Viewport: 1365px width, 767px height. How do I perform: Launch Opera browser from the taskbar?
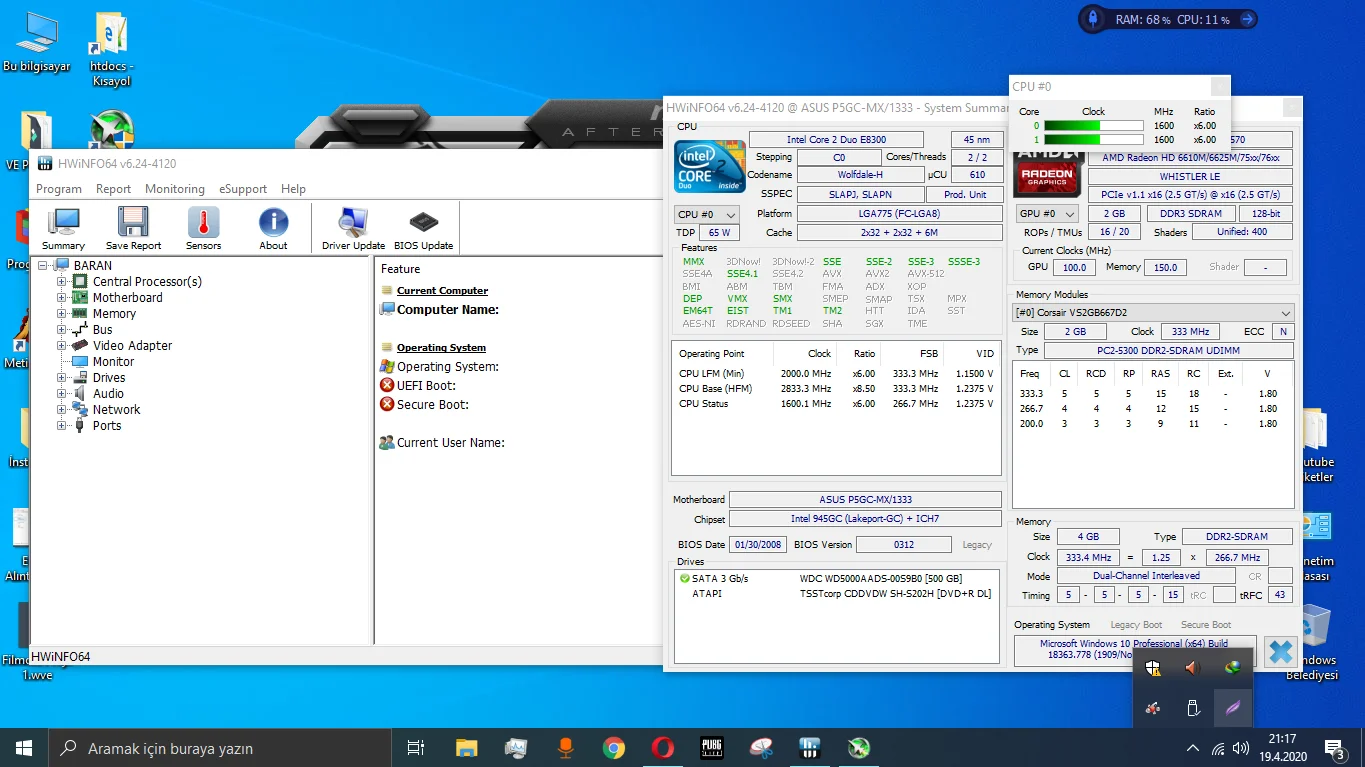point(662,747)
